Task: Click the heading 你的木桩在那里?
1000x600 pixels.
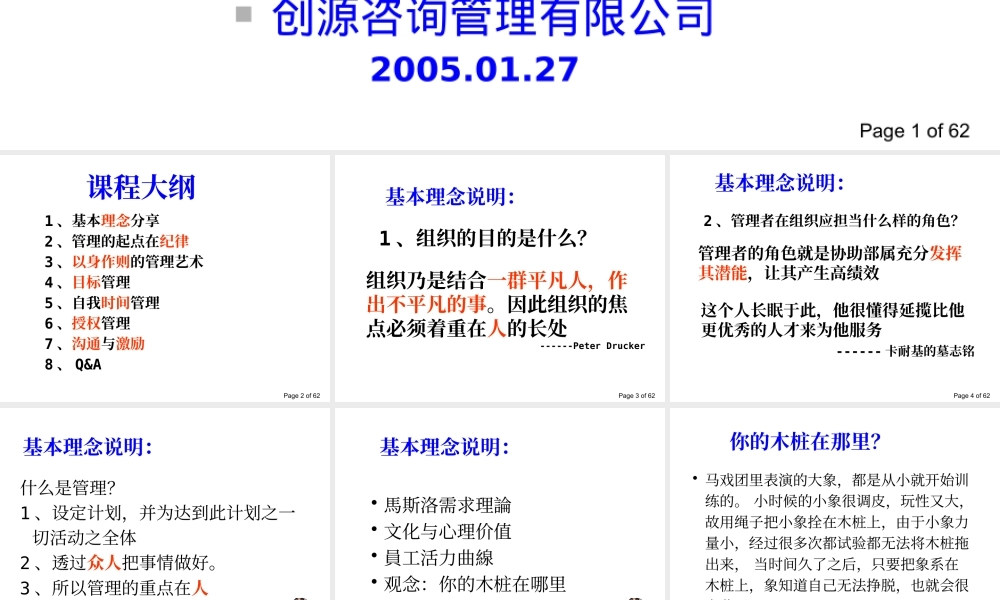Action: (x=805, y=441)
